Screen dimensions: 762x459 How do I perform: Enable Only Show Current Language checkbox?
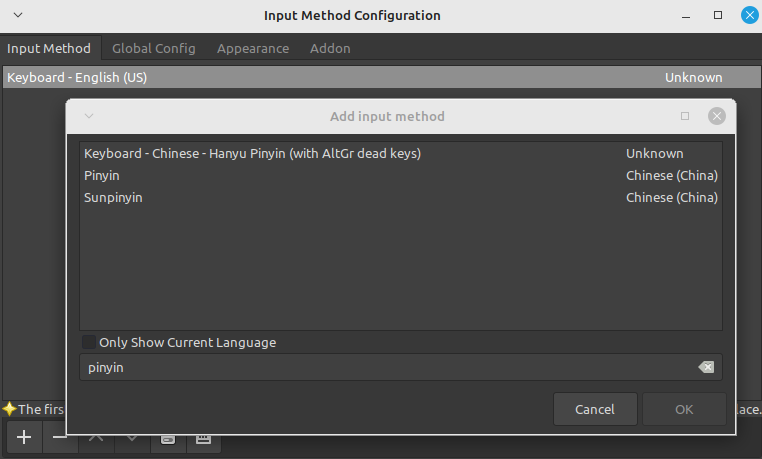point(90,342)
